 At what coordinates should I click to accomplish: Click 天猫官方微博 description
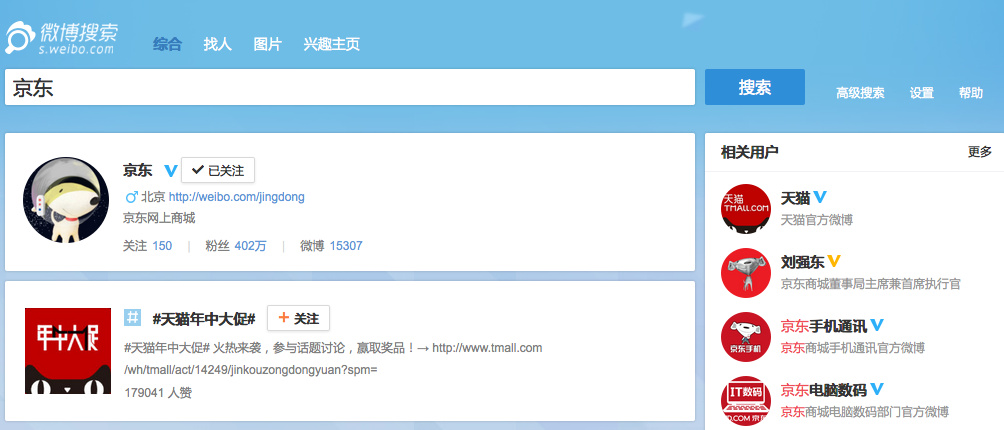(x=816, y=219)
